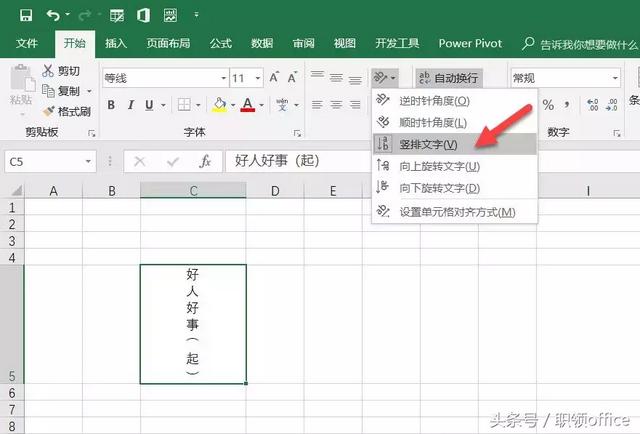Image resolution: width=640 pixels, height=434 pixels.
Task: Click the Paste (粘贴) clipboard icon
Action: (x=22, y=78)
